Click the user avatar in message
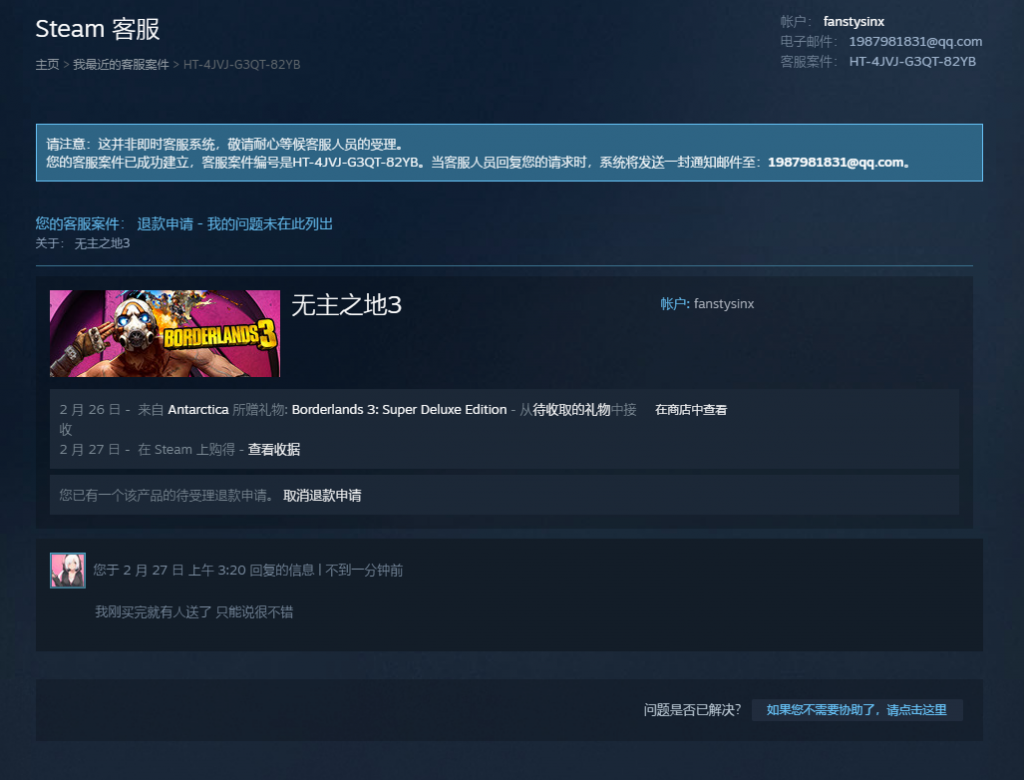This screenshot has height=780, width=1024. [68, 570]
